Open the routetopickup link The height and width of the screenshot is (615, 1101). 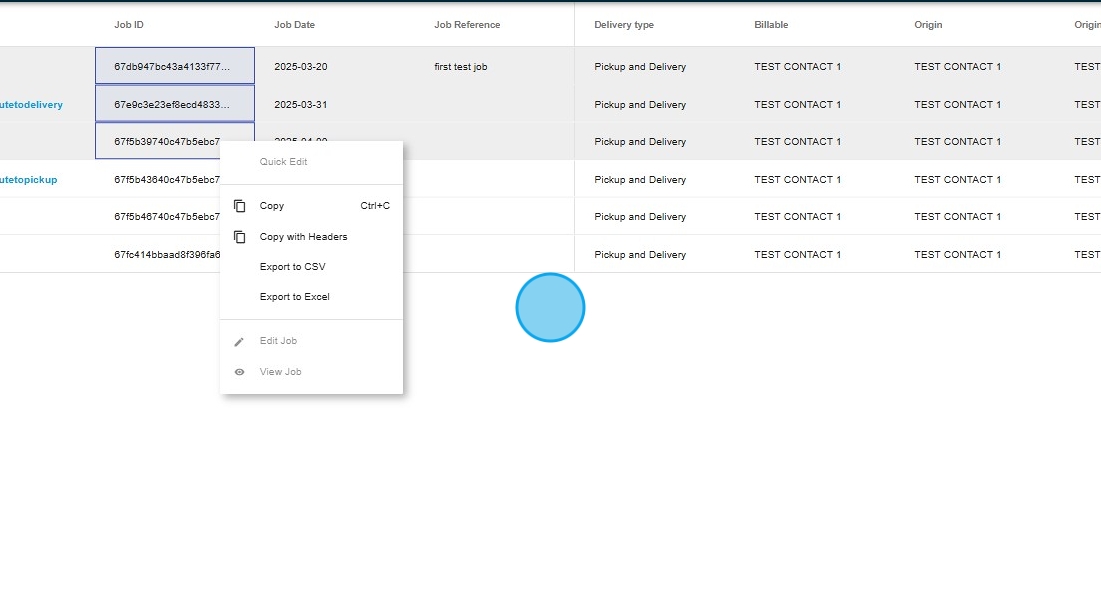click(x=28, y=180)
